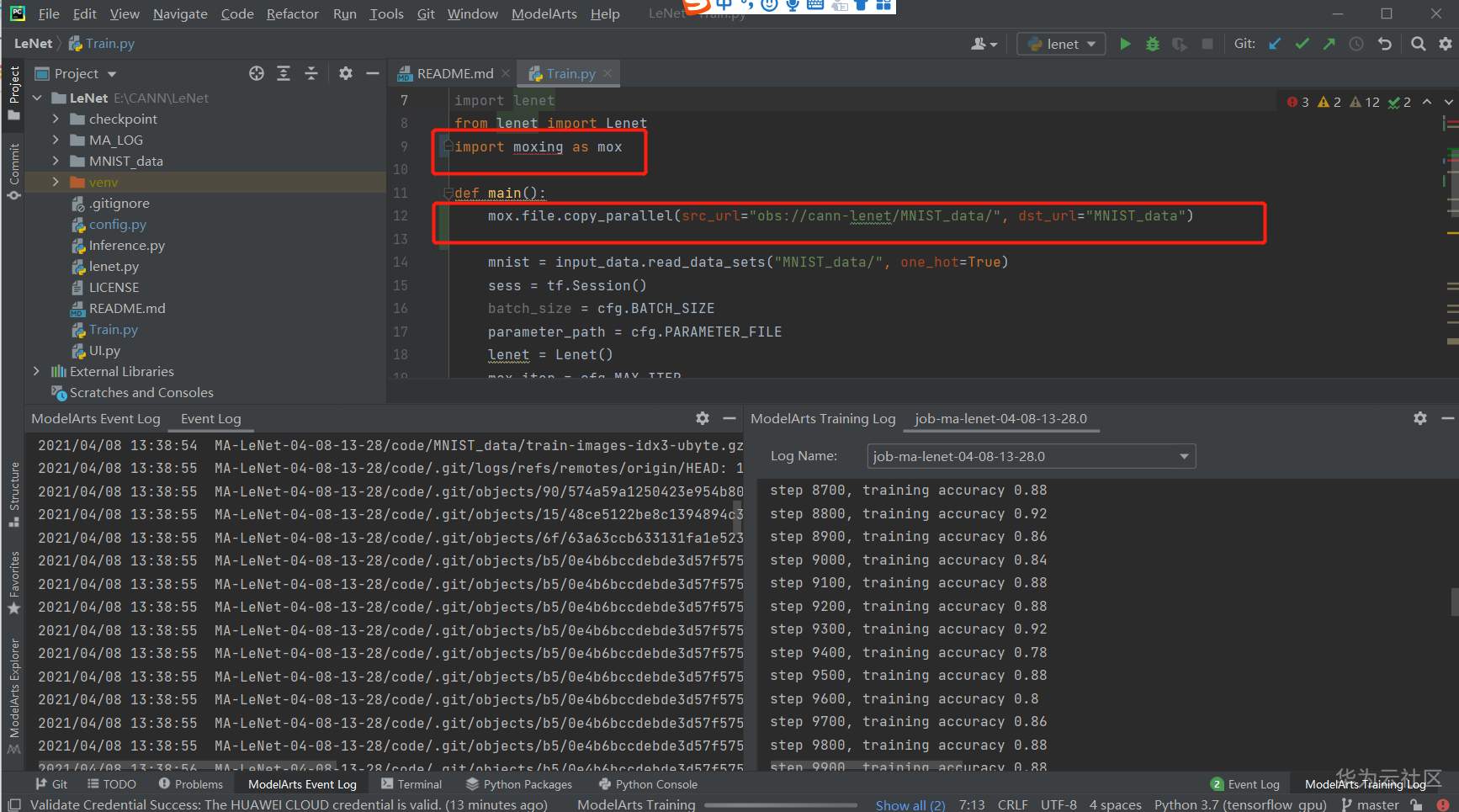Screen dimensions: 1459x812
Task: Open Search Everywhere magnifier icon
Action: click(x=1418, y=44)
